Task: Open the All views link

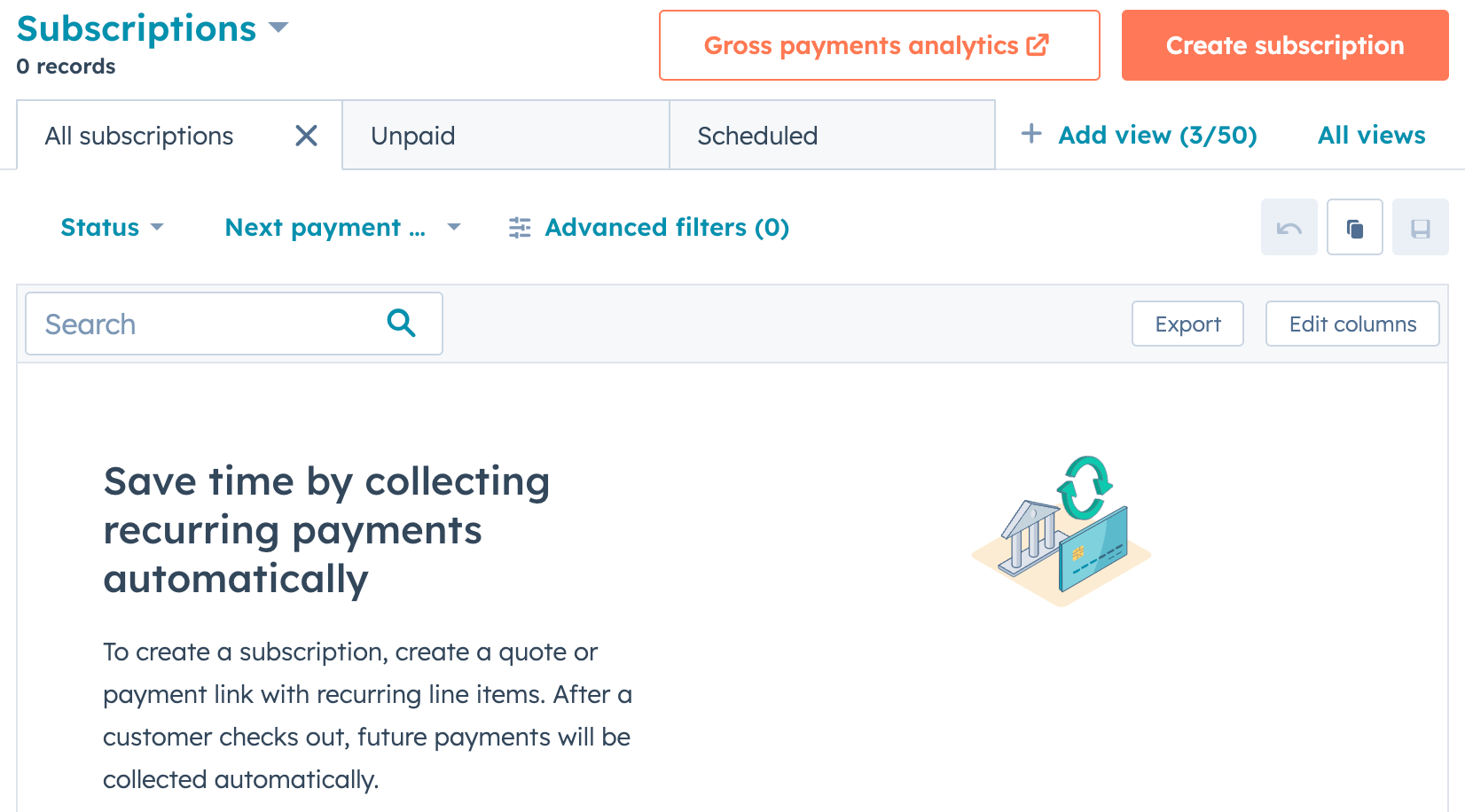Action: pos(1371,135)
